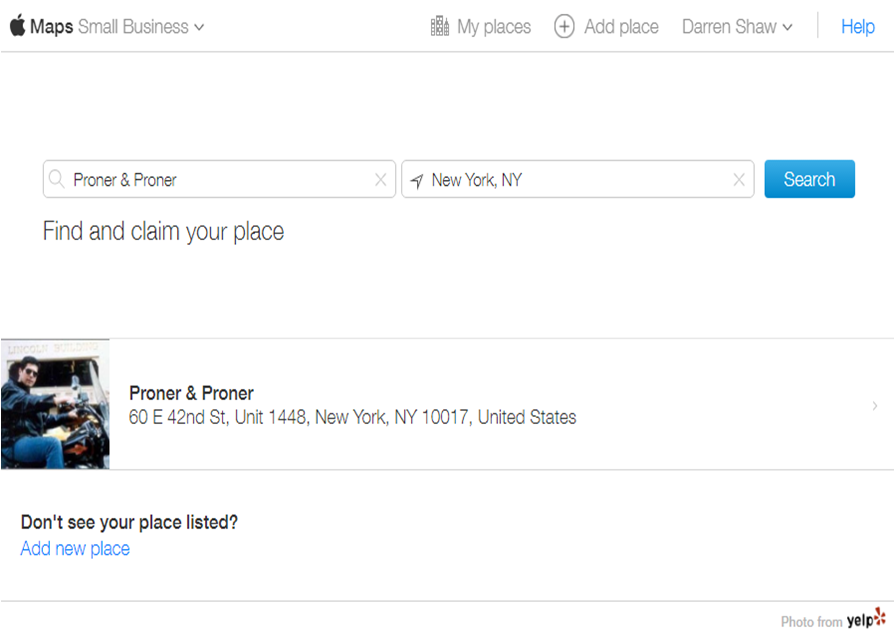The width and height of the screenshot is (895, 635).
Task: Click the Proner & Proner listing photo
Action: point(55,404)
